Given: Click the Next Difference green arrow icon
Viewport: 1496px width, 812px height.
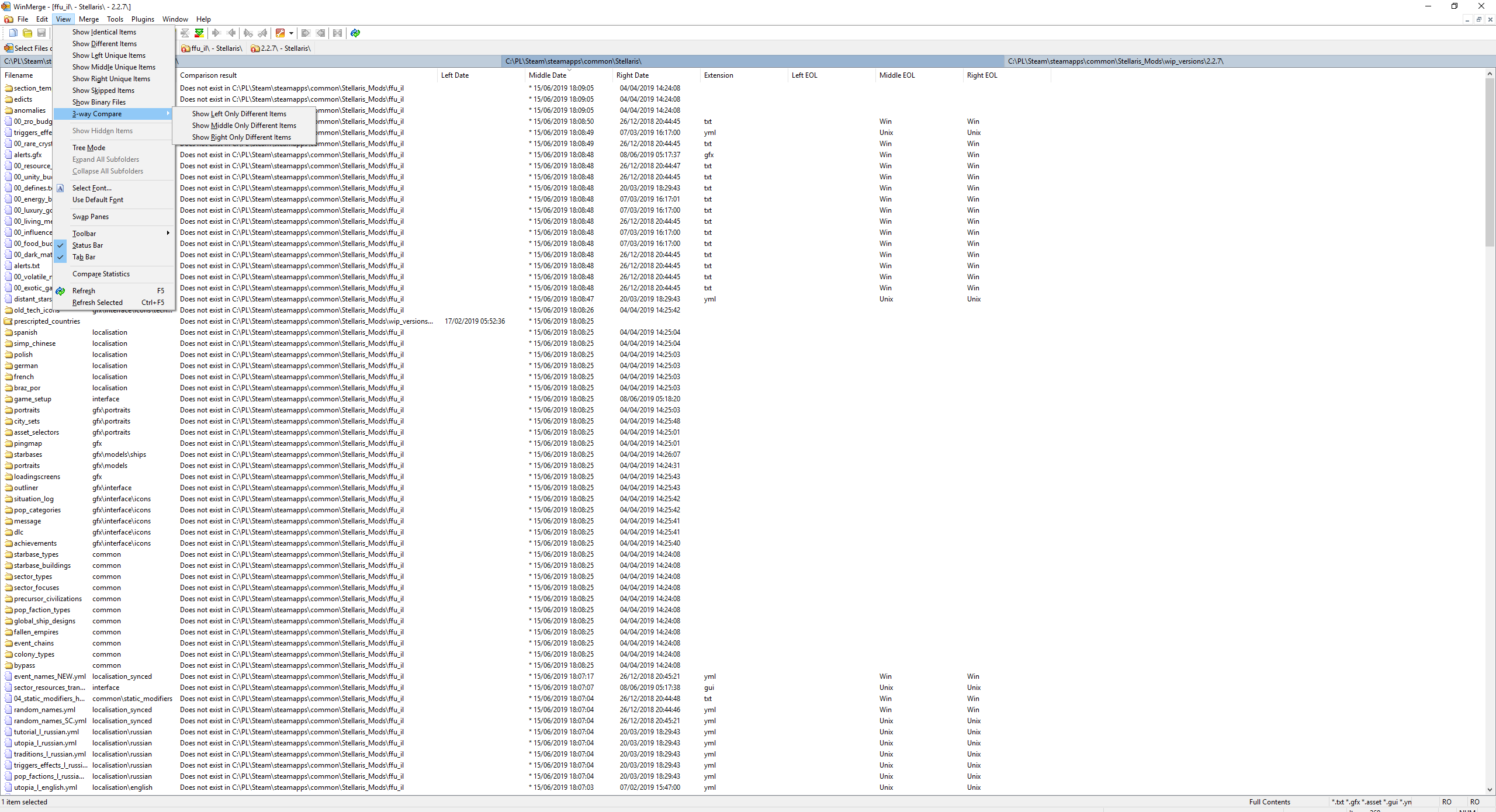Looking at the screenshot, I should pyautogui.click(x=216, y=33).
